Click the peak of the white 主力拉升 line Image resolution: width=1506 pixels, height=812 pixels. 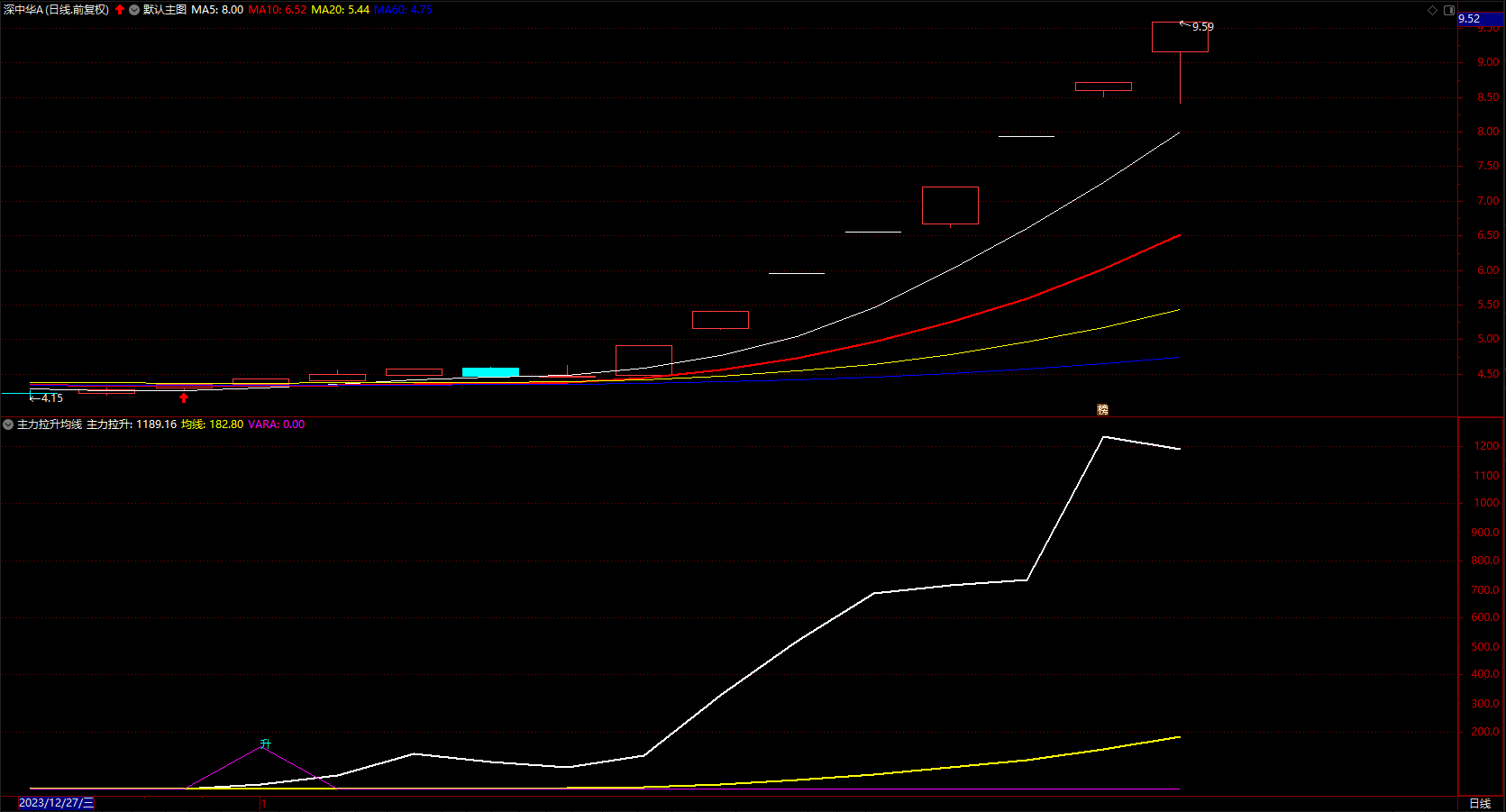[x=1104, y=437]
